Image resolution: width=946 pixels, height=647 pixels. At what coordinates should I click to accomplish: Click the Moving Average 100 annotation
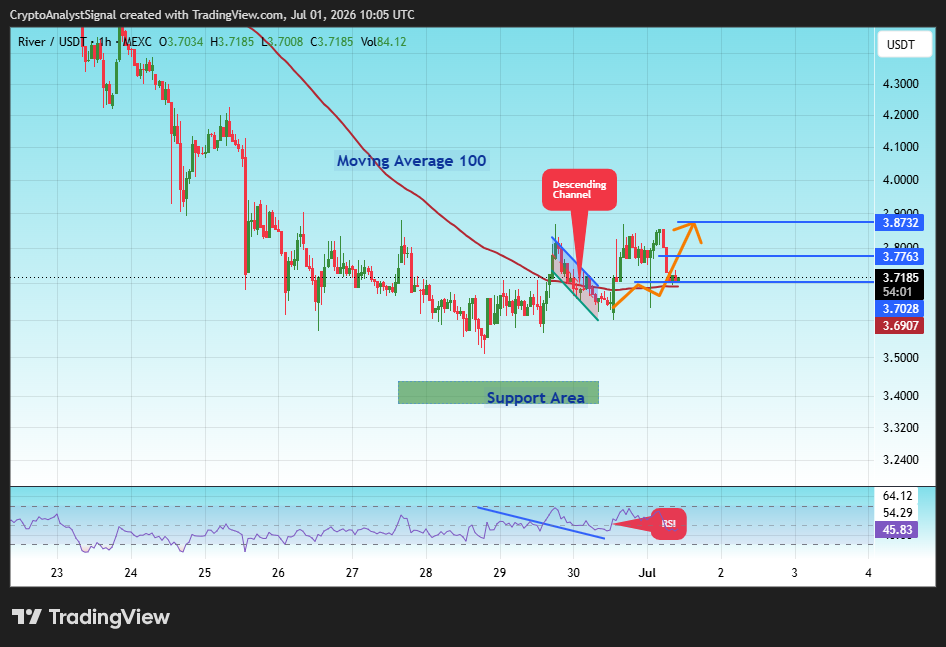[411, 161]
